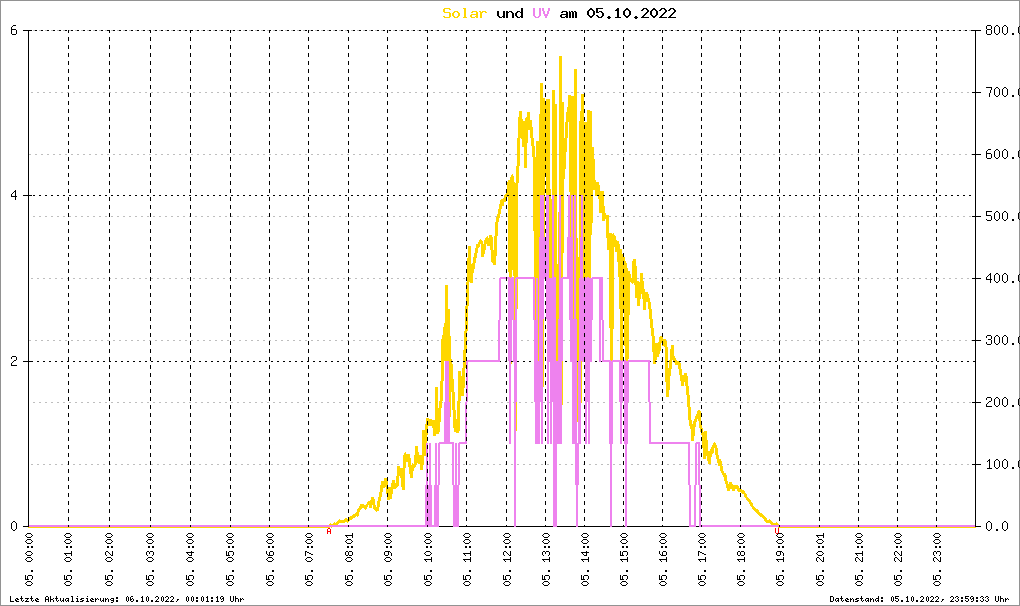Screen dimensions: 1020x606
Task: Click the purple "UV" word in the title
Action: point(541,13)
